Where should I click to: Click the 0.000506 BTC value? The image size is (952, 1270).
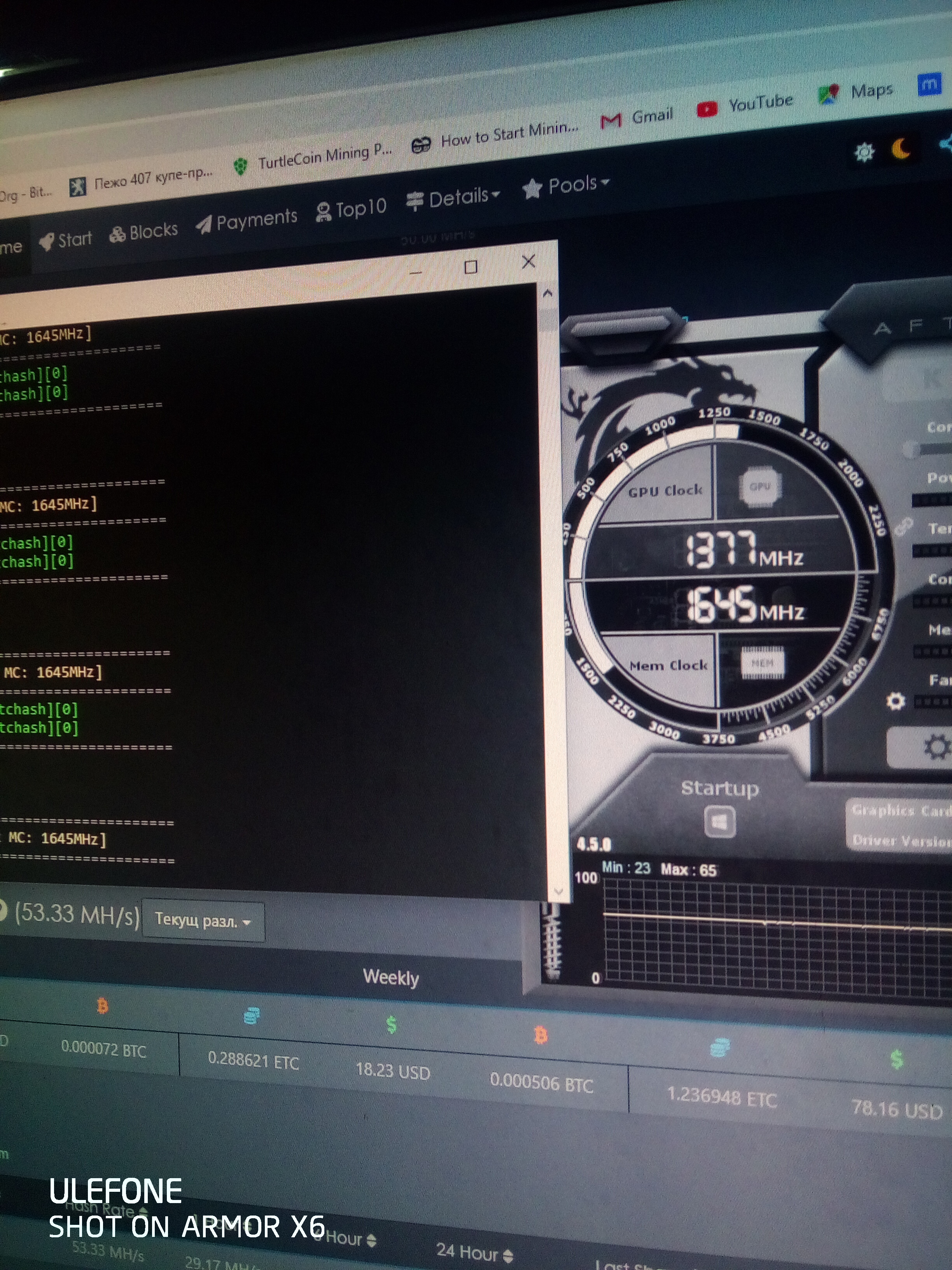pyautogui.click(x=541, y=1083)
